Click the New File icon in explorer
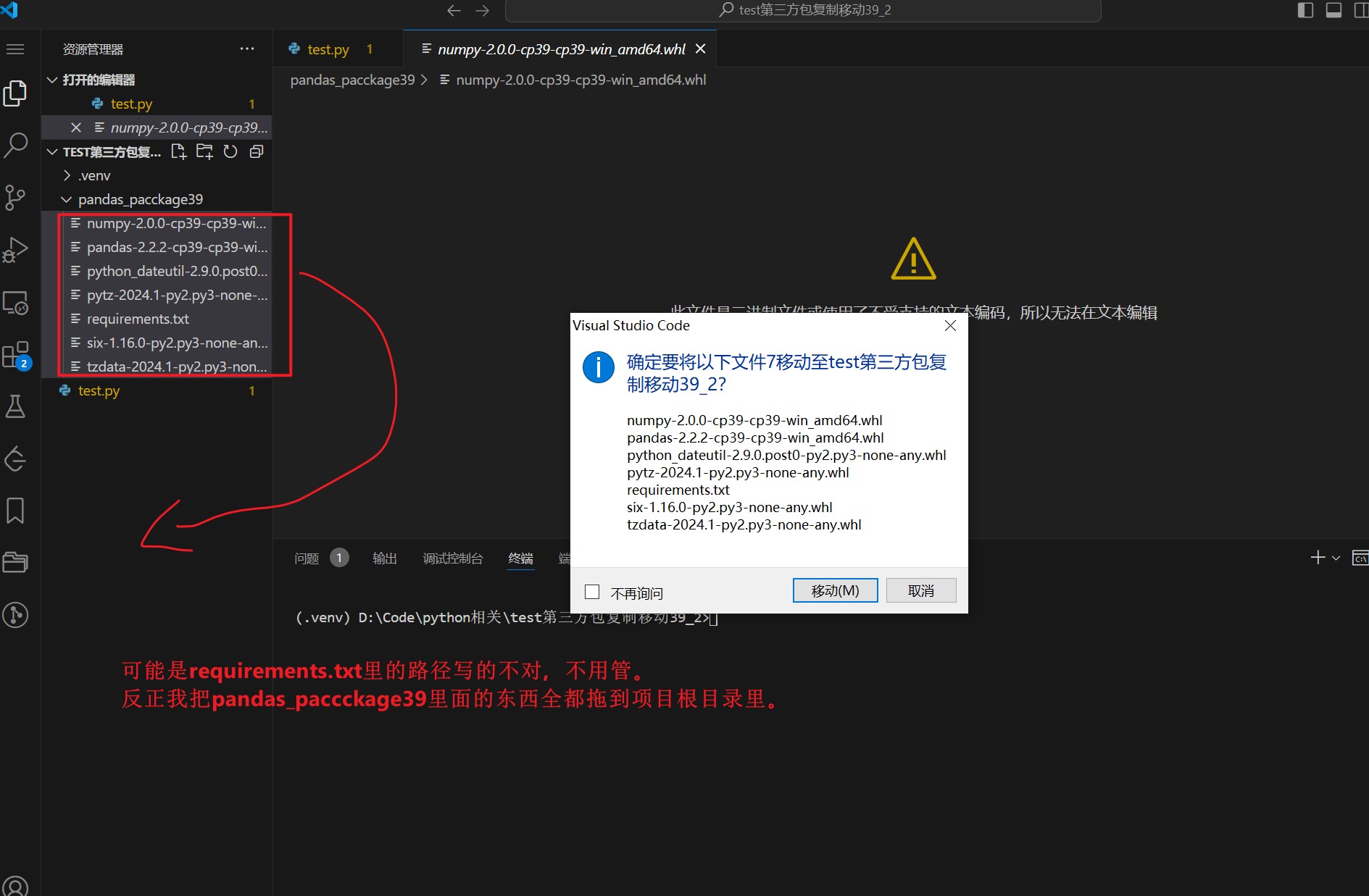This screenshot has height=896, width=1369. (x=178, y=151)
